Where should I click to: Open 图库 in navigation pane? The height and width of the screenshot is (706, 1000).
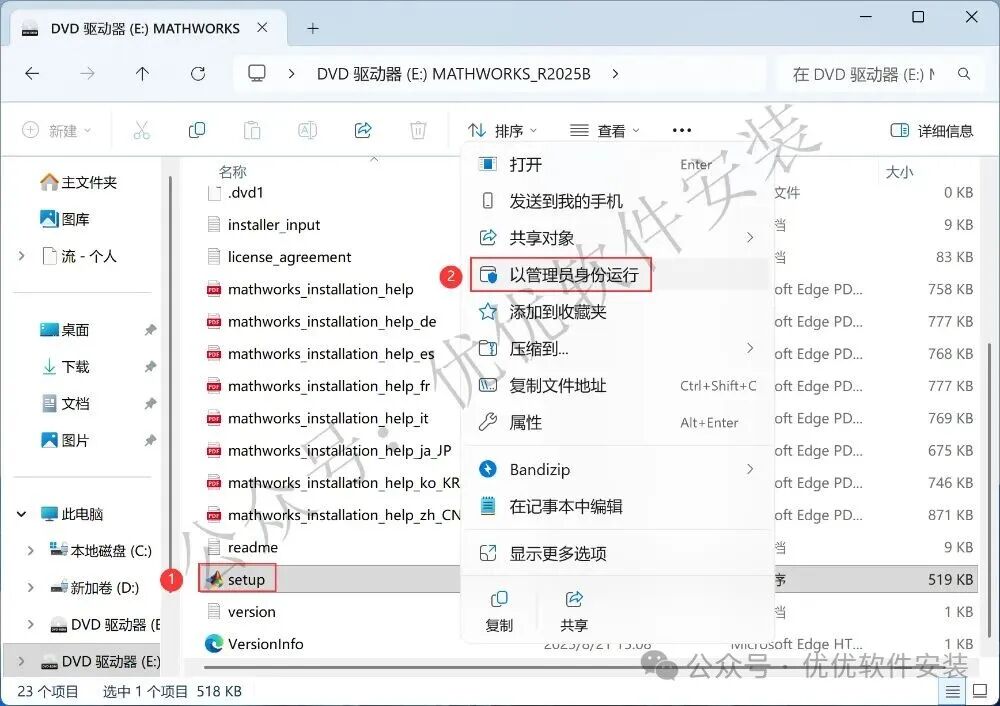64,219
